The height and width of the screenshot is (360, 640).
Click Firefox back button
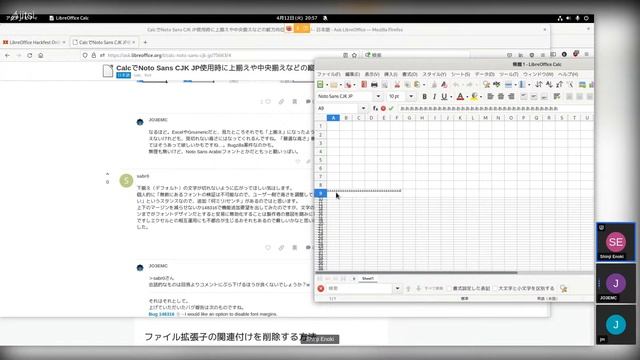7,55
